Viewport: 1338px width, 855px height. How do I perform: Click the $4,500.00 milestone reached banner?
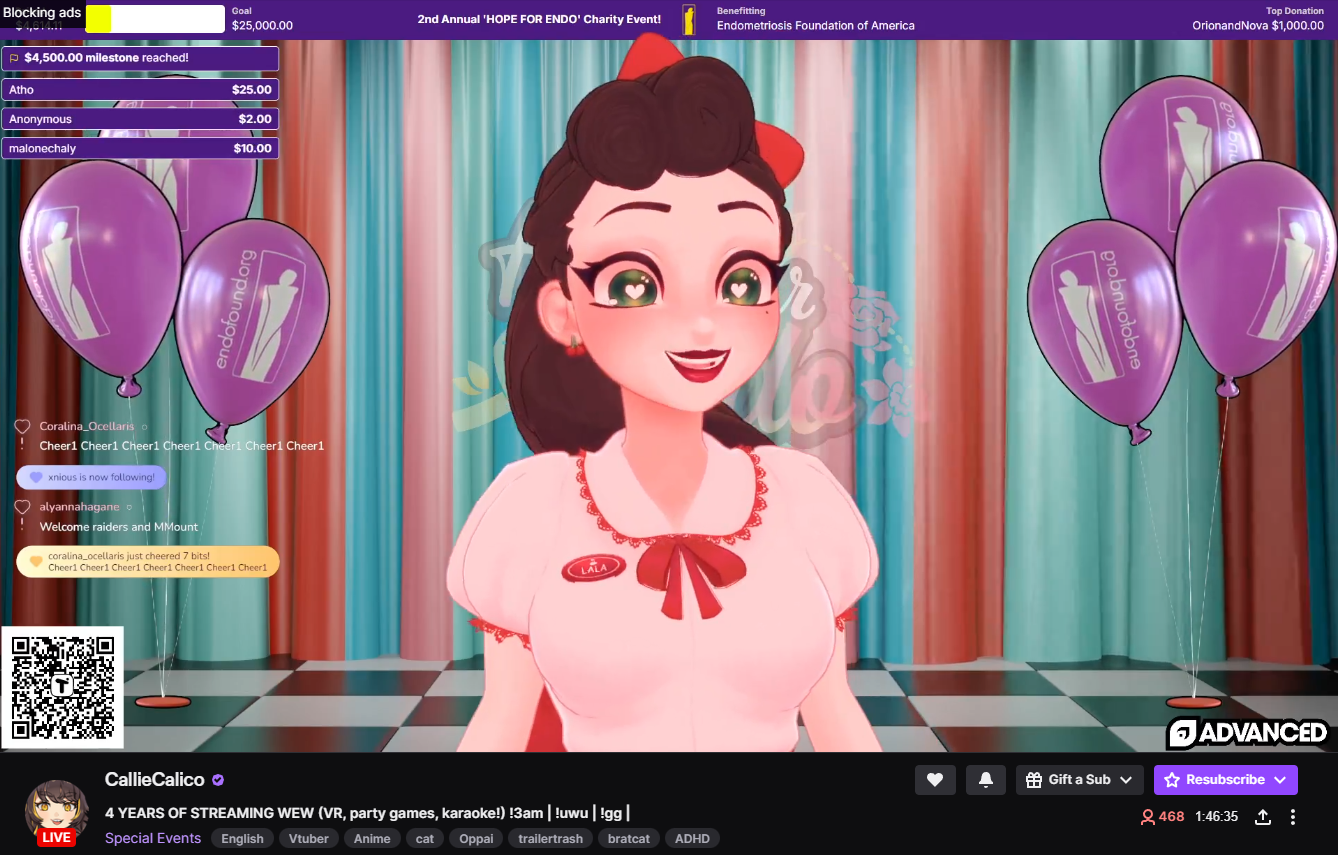click(x=140, y=58)
